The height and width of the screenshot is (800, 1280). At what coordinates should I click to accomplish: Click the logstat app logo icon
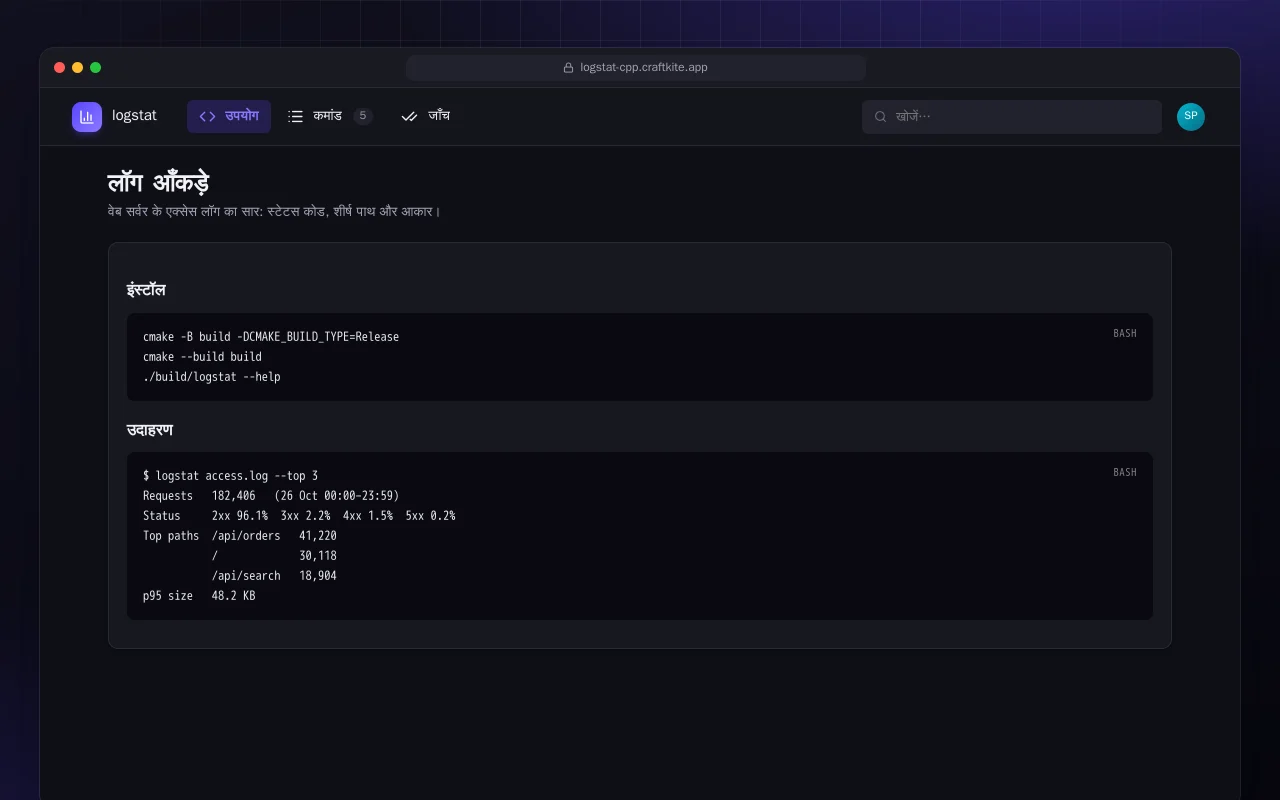(87, 117)
